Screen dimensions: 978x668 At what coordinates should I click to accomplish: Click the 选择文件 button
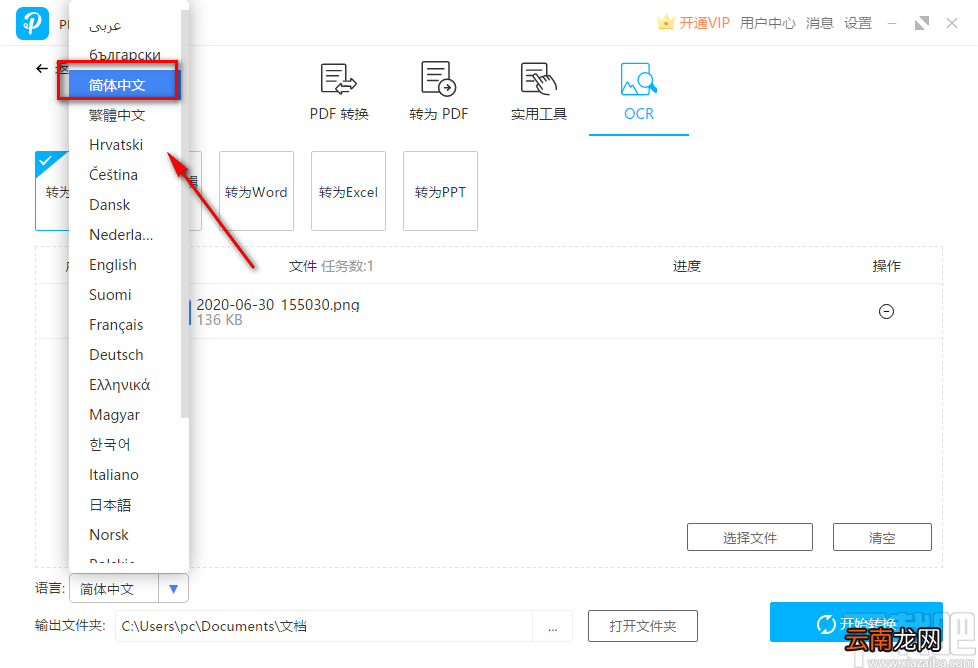pos(750,537)
